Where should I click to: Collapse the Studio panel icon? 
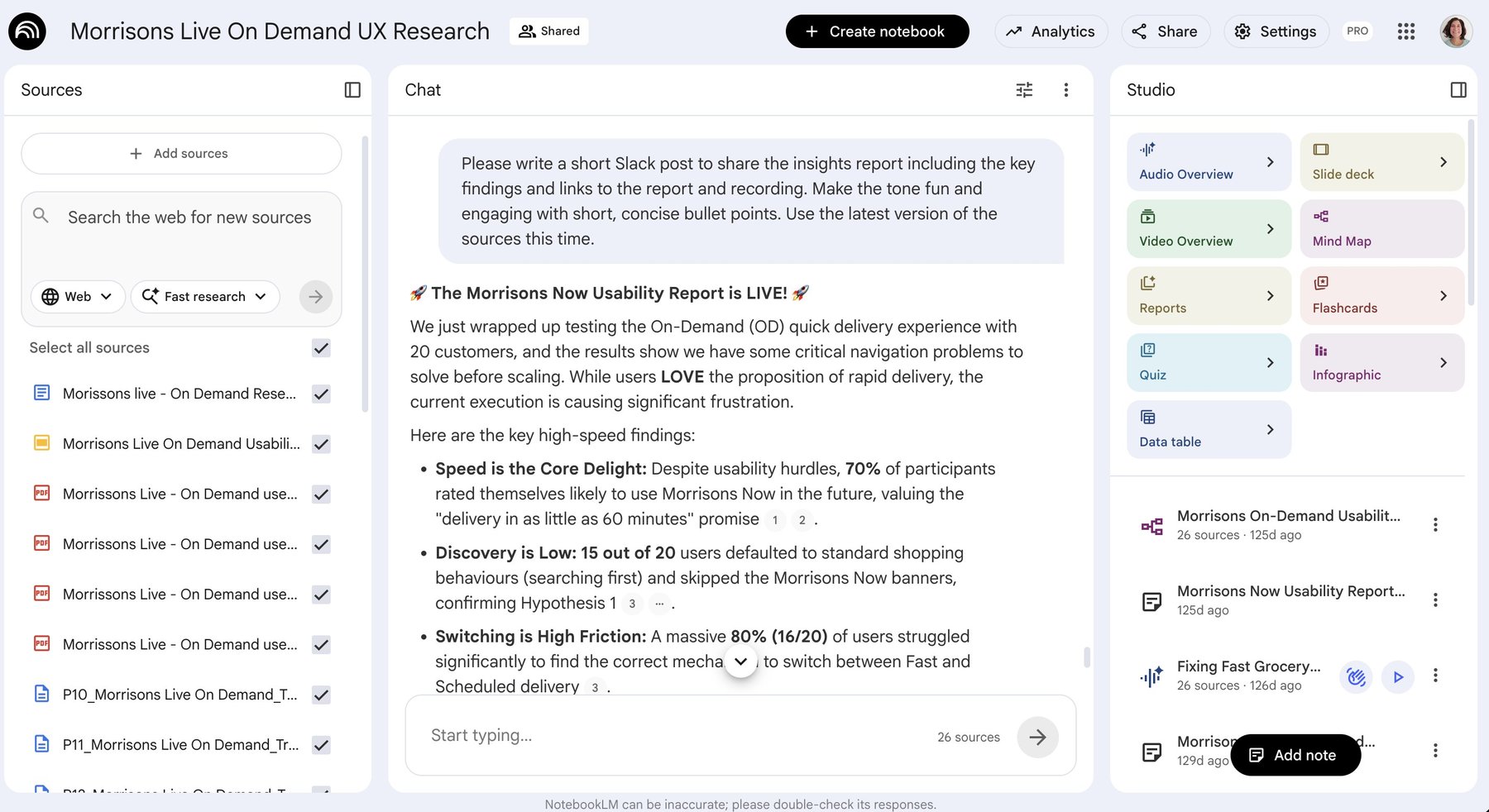pyautogui.click(x=1458, y=90)
